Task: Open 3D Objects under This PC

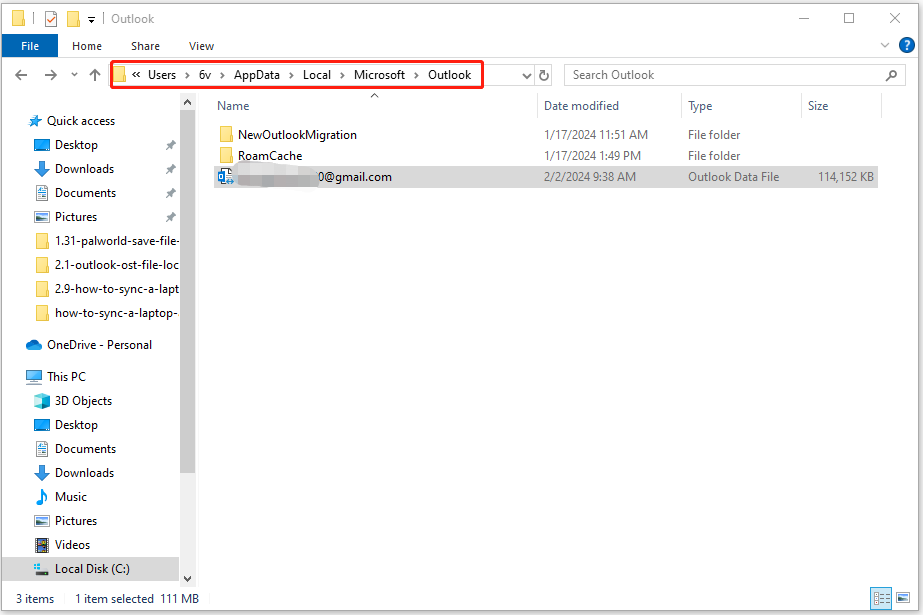Action: (x=83, y=401)
